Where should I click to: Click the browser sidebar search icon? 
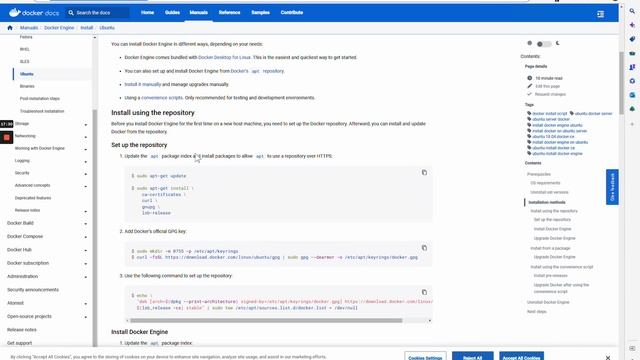click(632, 11)
